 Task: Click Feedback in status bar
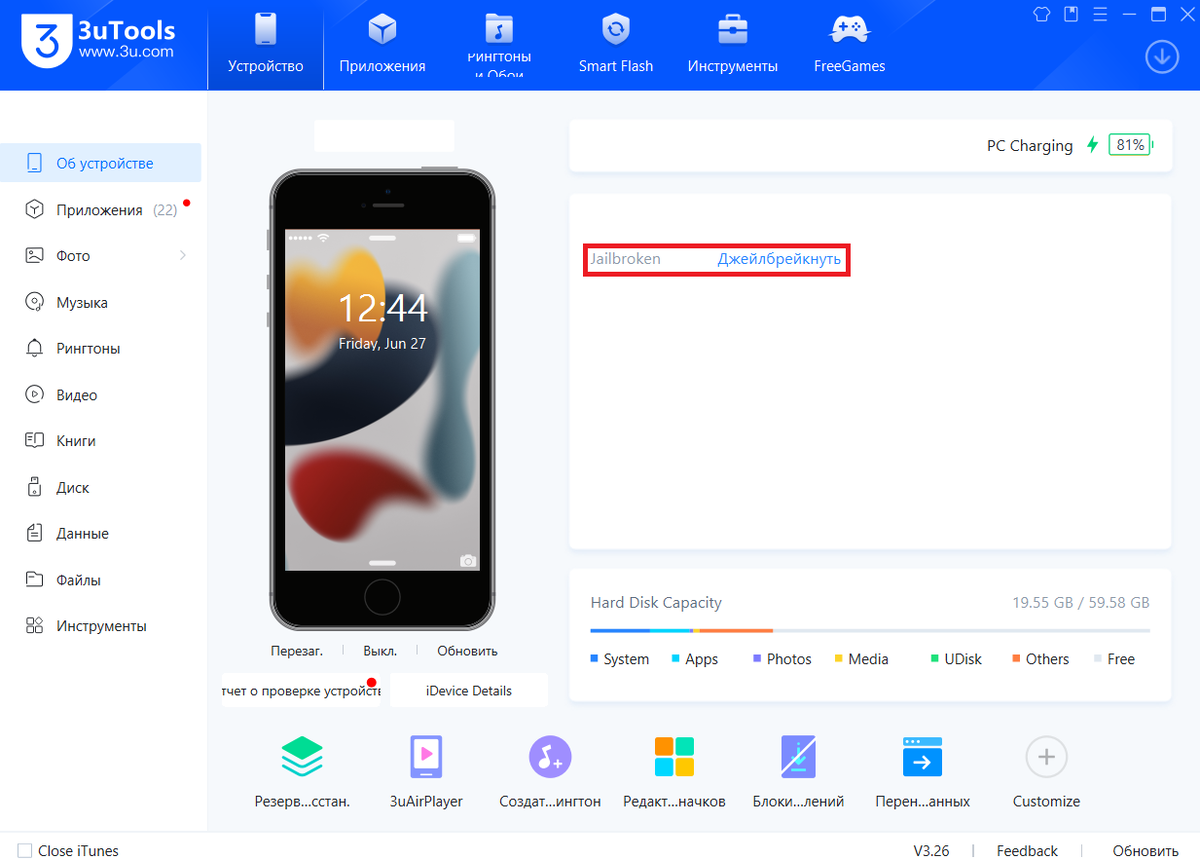tap(1027, 851)
